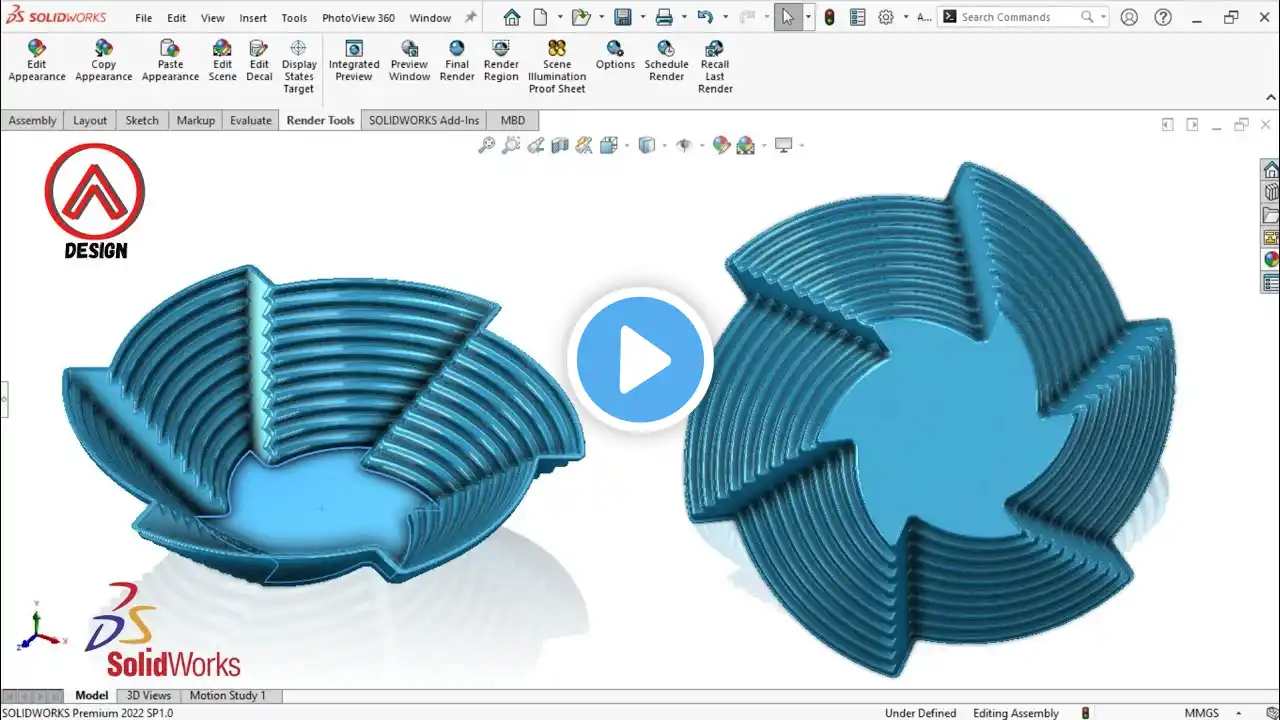Click the Recall Last Render icon
Viewport: 1280px width, 720px height.
715,48
